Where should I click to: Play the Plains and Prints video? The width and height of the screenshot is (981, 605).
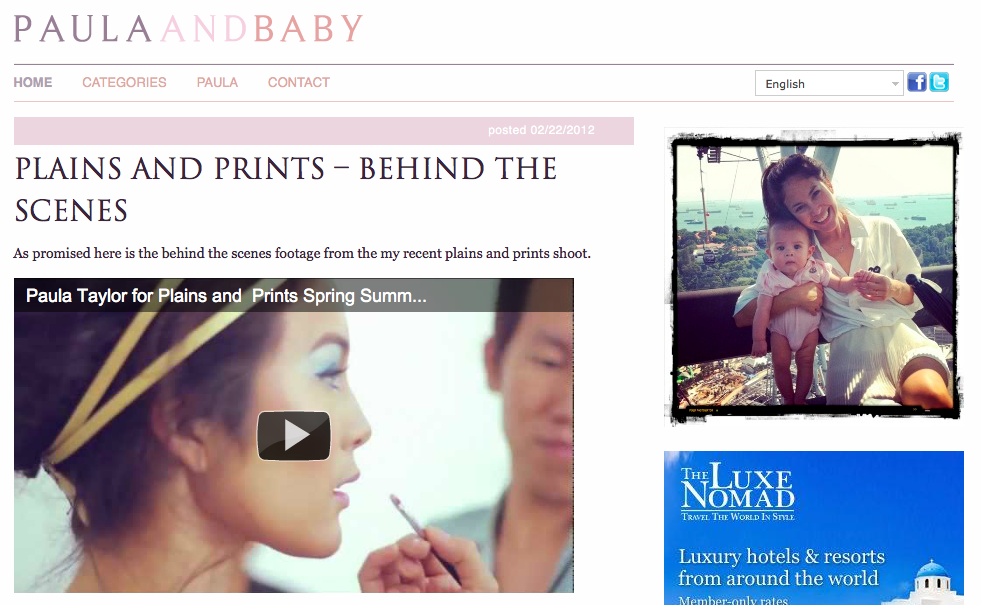(x=293, y=435)
